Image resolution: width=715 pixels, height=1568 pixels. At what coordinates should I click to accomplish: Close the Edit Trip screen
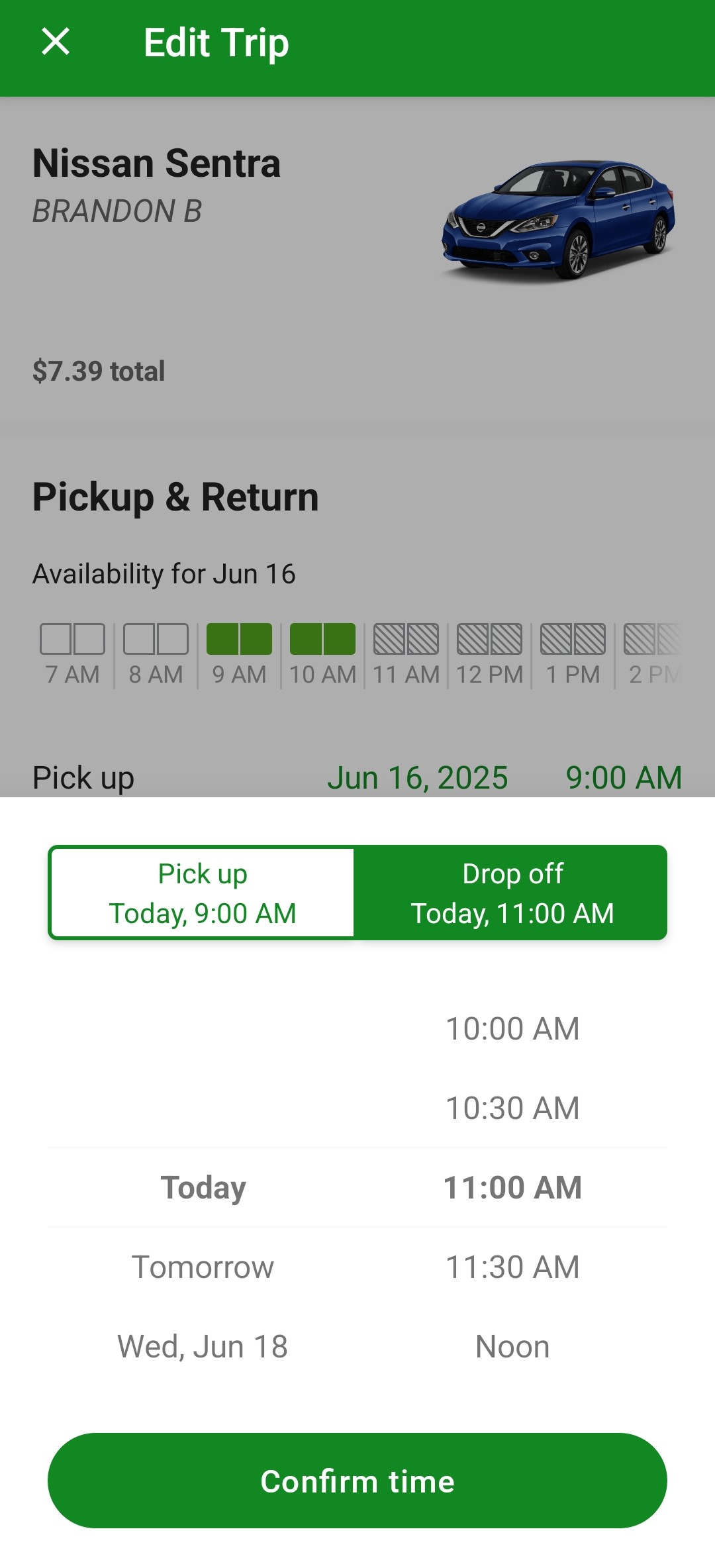click(56, 42)
